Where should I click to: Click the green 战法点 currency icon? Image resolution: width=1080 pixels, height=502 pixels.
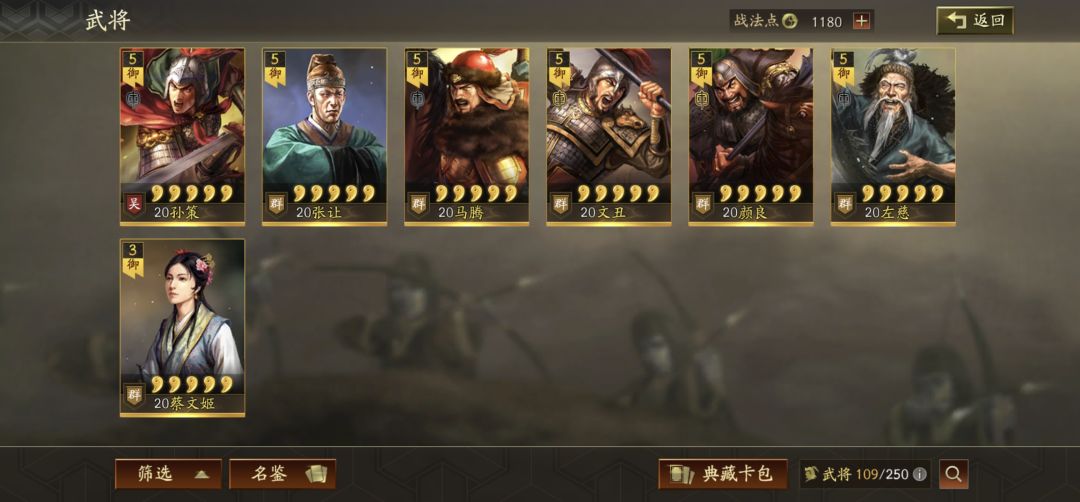click(789, 21)
